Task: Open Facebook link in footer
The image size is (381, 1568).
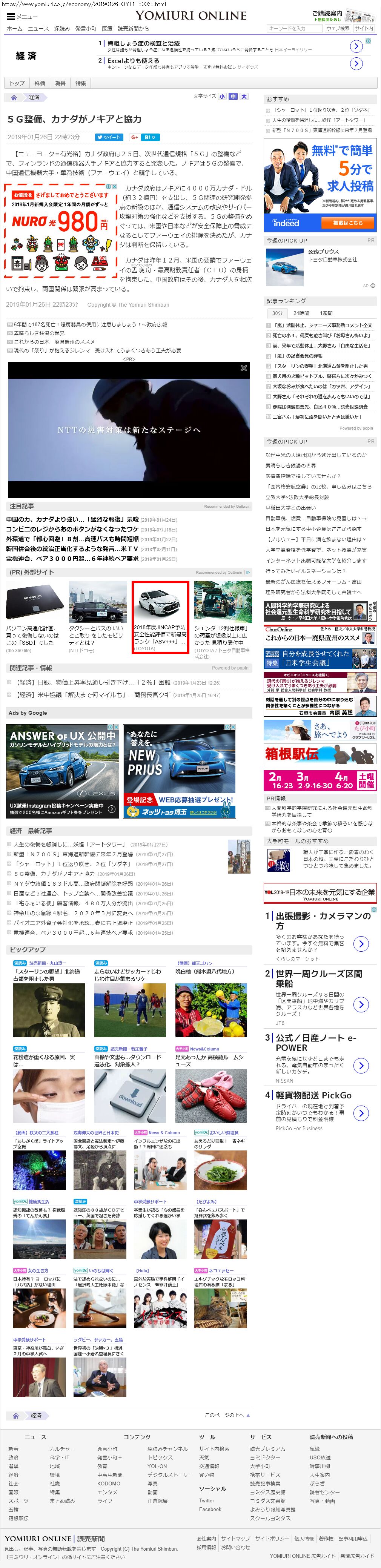Action: click(x=210, y=1509)
